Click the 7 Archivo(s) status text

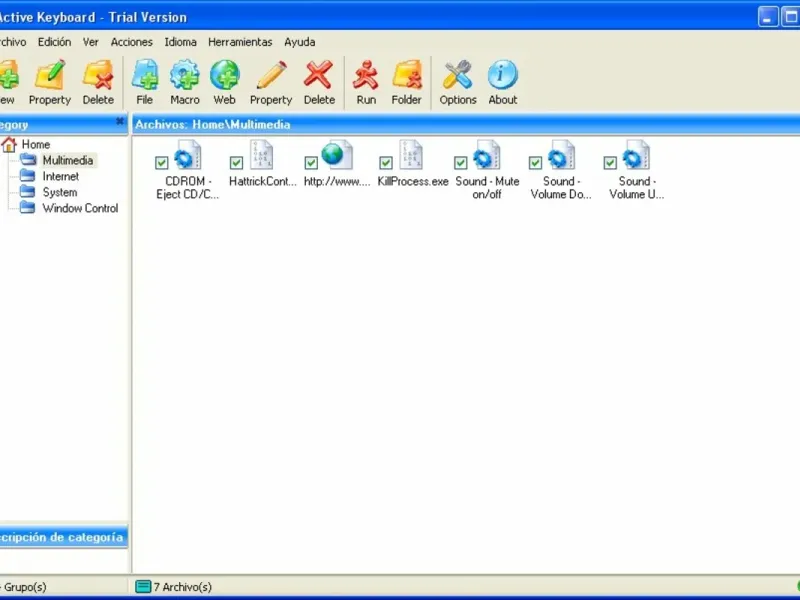183,587
